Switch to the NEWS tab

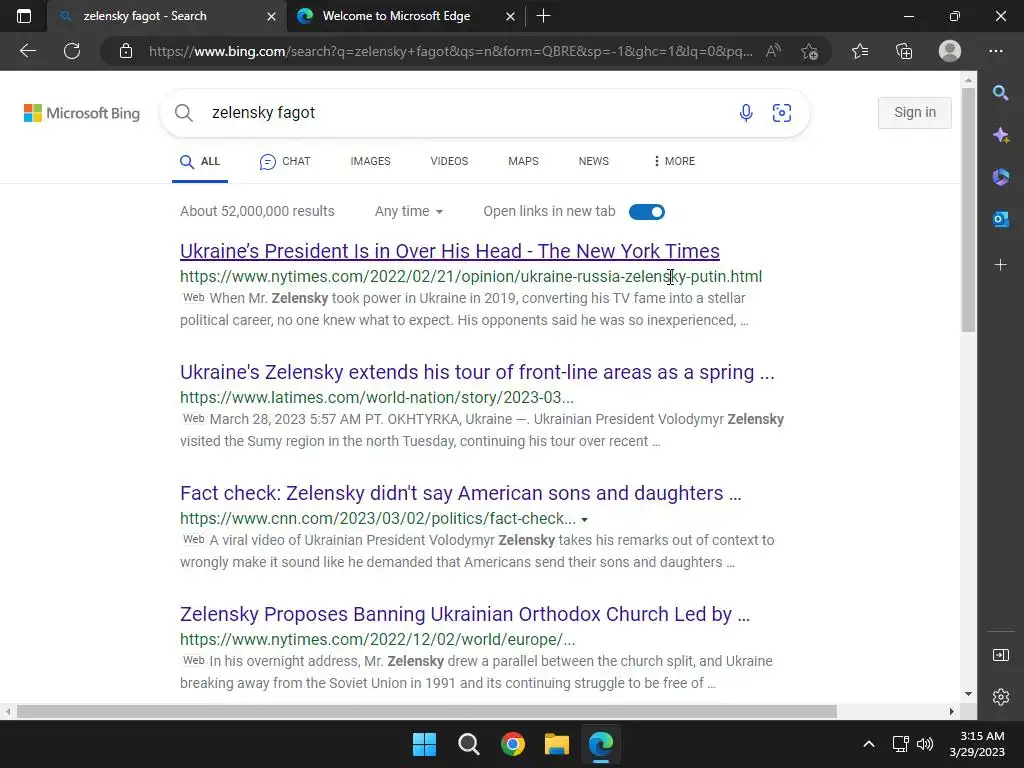click(594, 161)
